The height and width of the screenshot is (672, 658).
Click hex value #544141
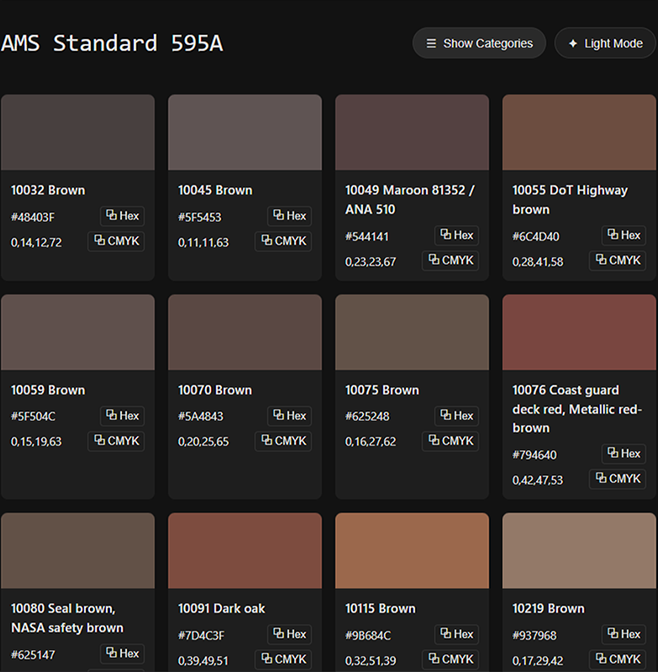point(367,237)
